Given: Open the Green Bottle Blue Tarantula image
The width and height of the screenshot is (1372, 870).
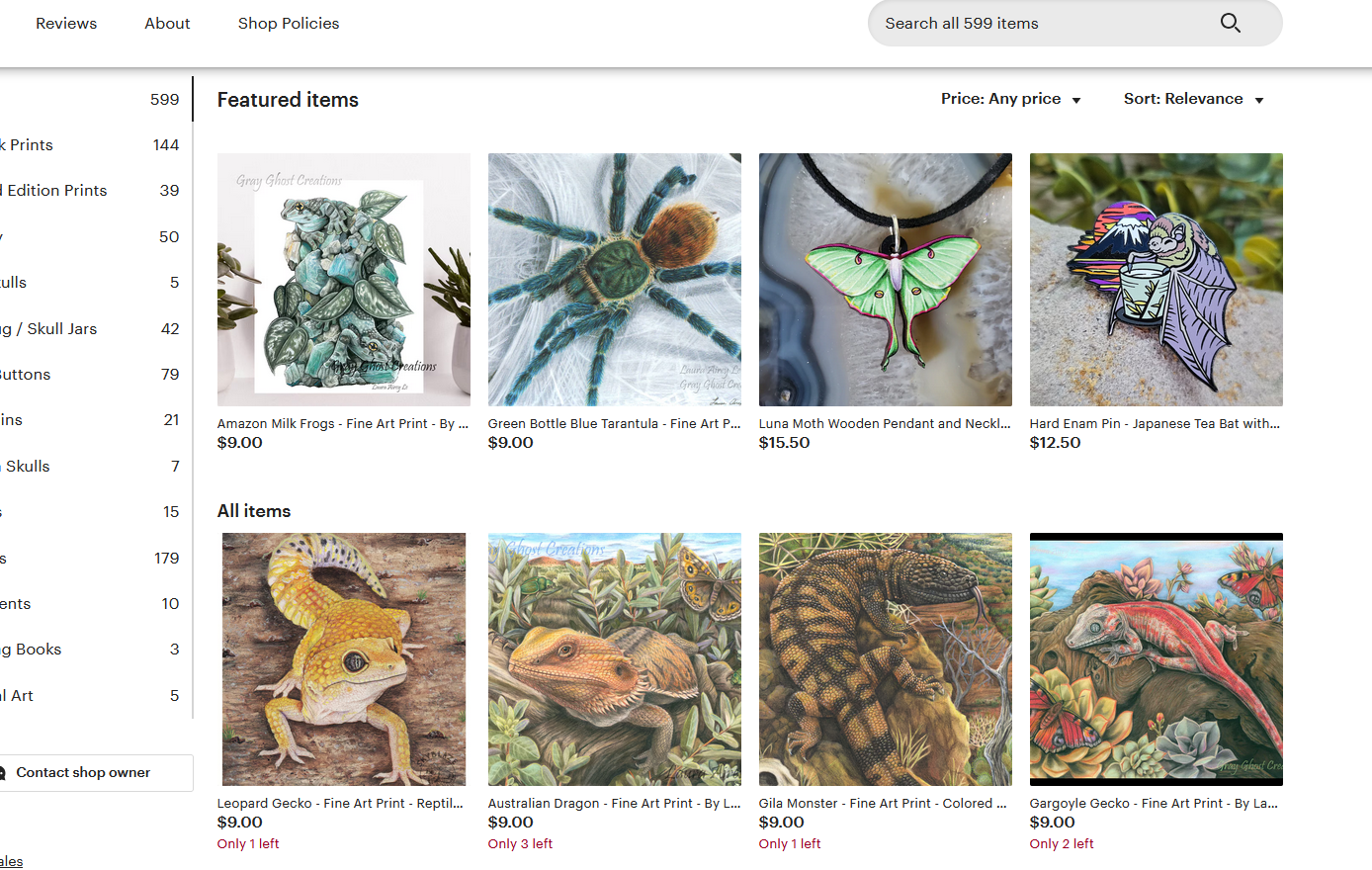Looking at the screenshot, I should 614,279.
